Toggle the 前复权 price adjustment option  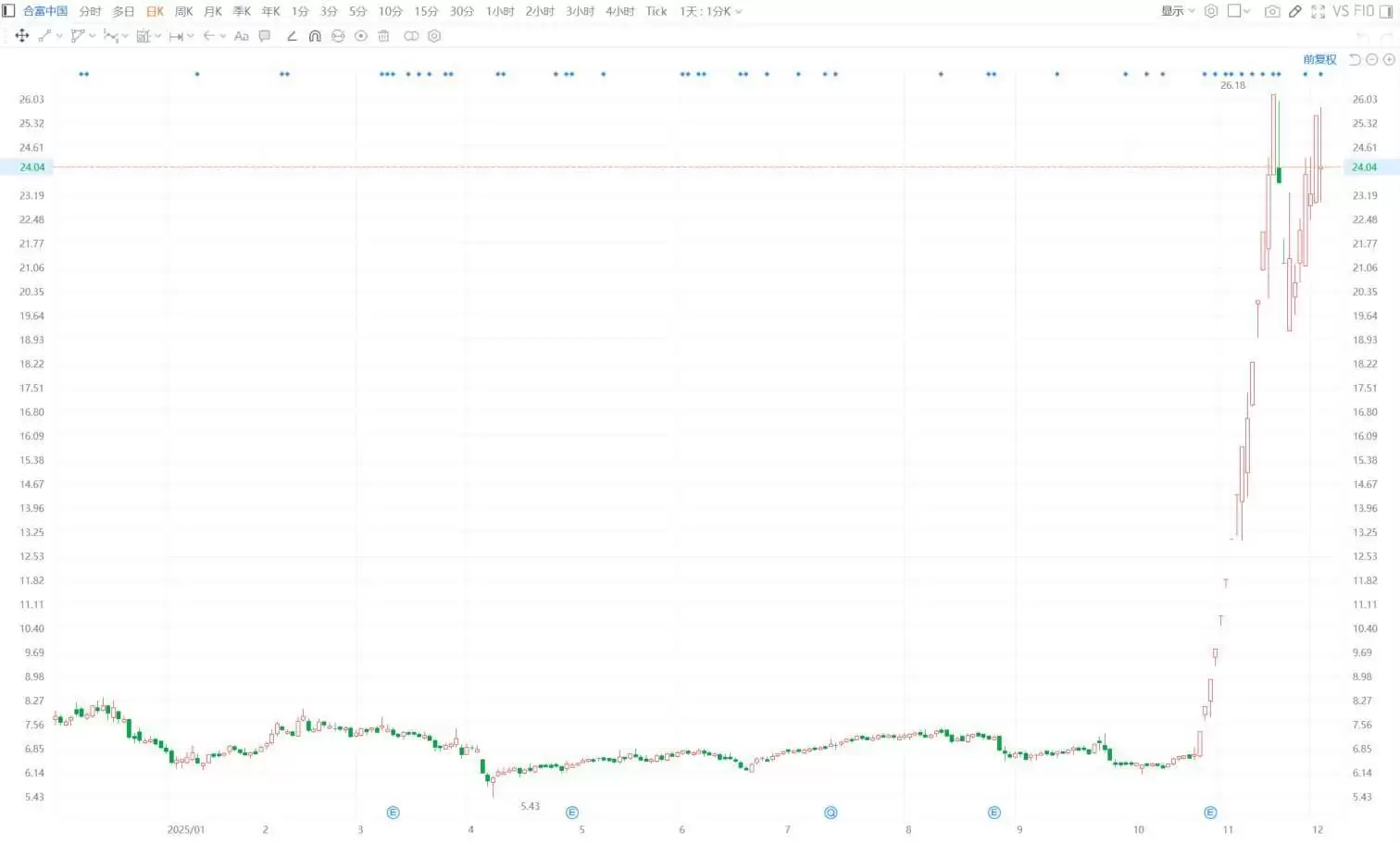(x=1319, y=59)
